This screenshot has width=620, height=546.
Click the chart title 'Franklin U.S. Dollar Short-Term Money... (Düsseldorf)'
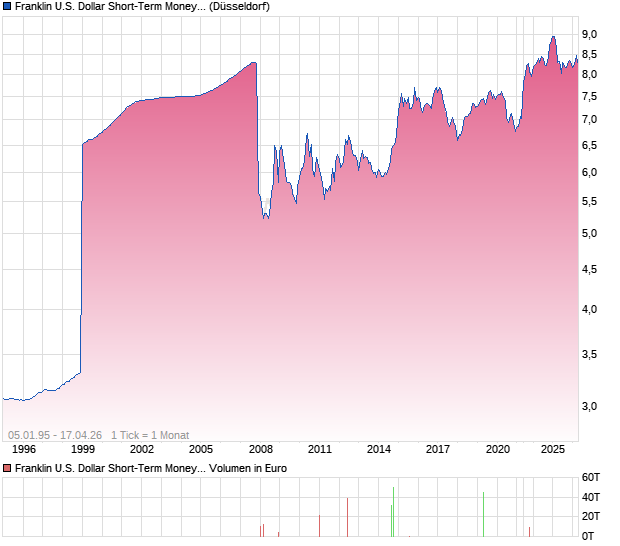pos(142,6)
